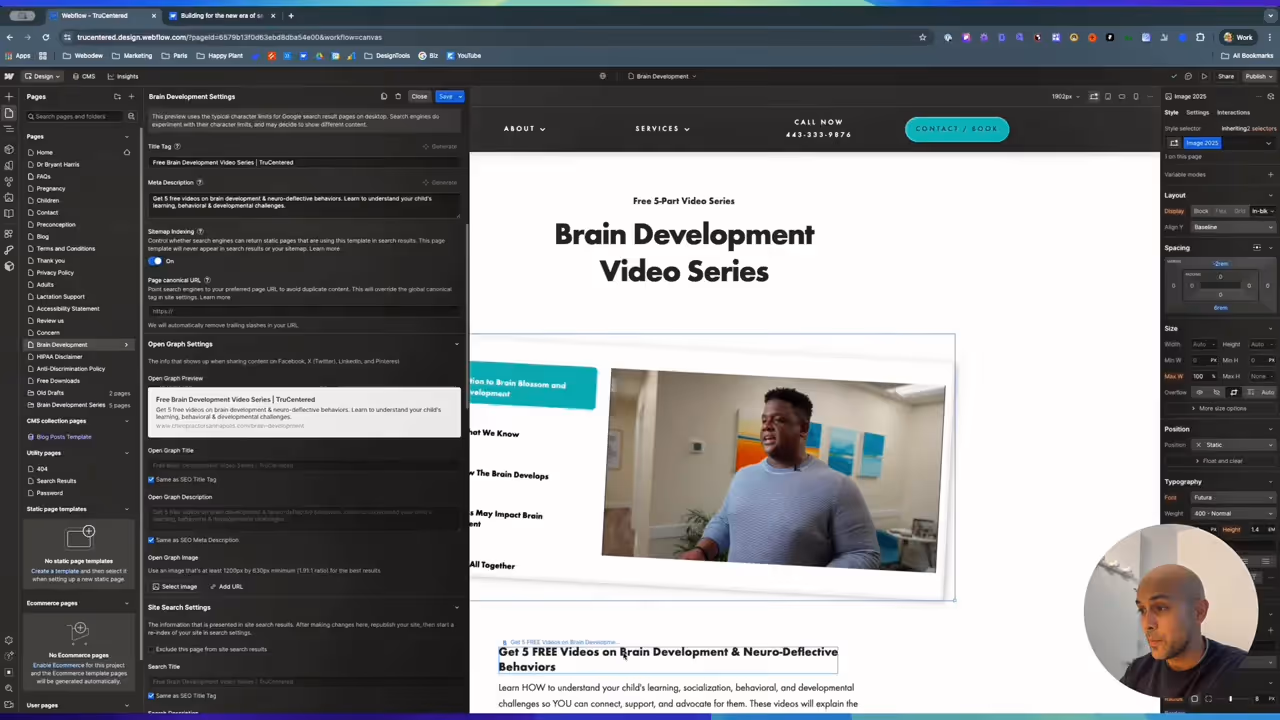Collapse the CMS collection pages section
Viewport: 1280px width, 720px height.
tap(126, 421)
